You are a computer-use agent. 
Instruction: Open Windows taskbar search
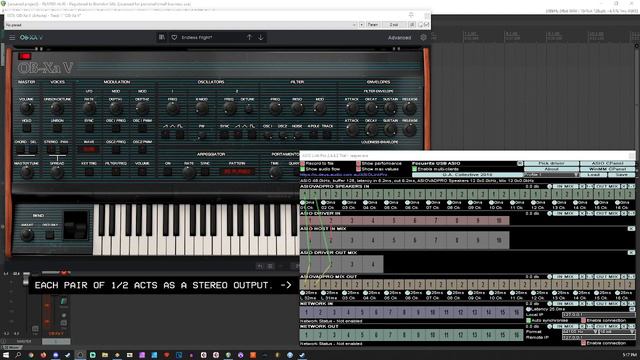coord(18,355)
